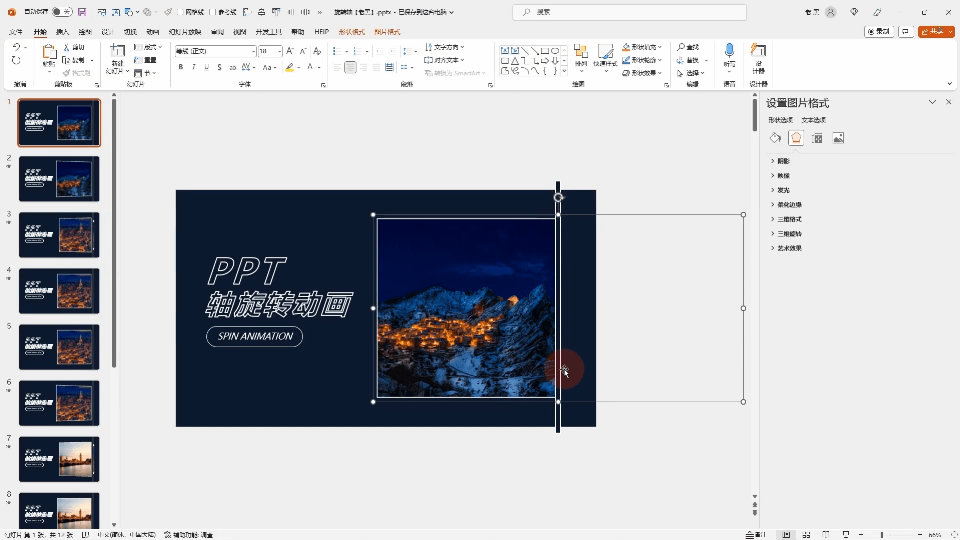Switch to the Insert ribbon tab
Screen dimensions: 960x540
(62, 32)
